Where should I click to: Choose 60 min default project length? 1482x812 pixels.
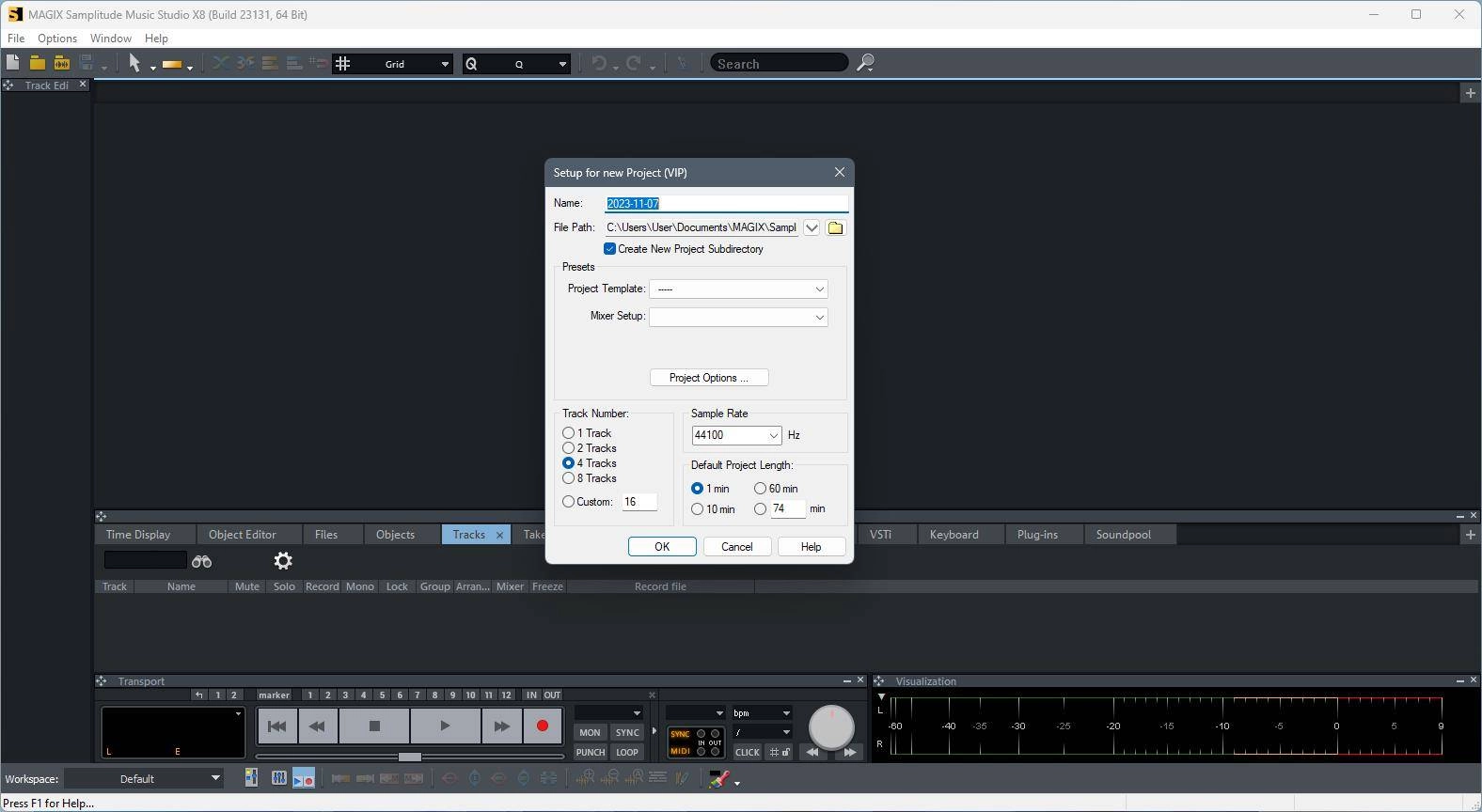(x=760, y=489)
